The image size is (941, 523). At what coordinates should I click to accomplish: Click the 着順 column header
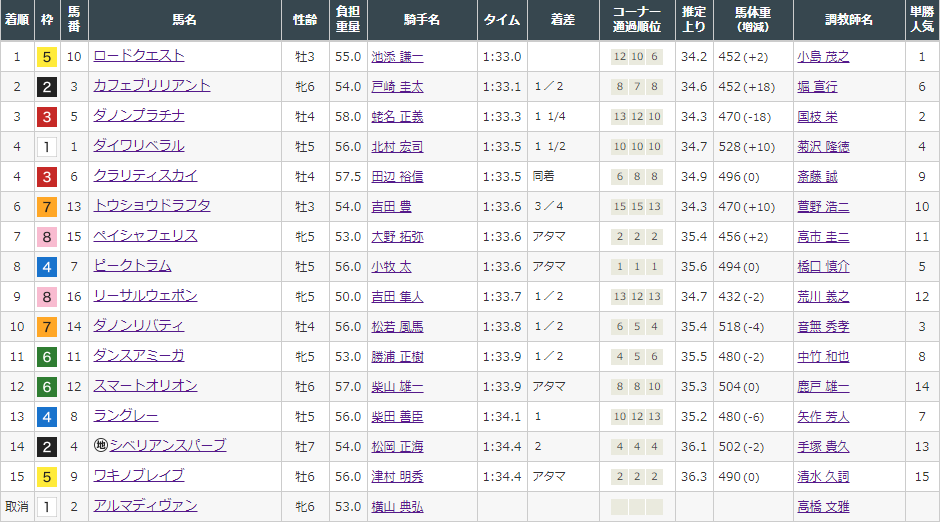(x=17, y=20)
